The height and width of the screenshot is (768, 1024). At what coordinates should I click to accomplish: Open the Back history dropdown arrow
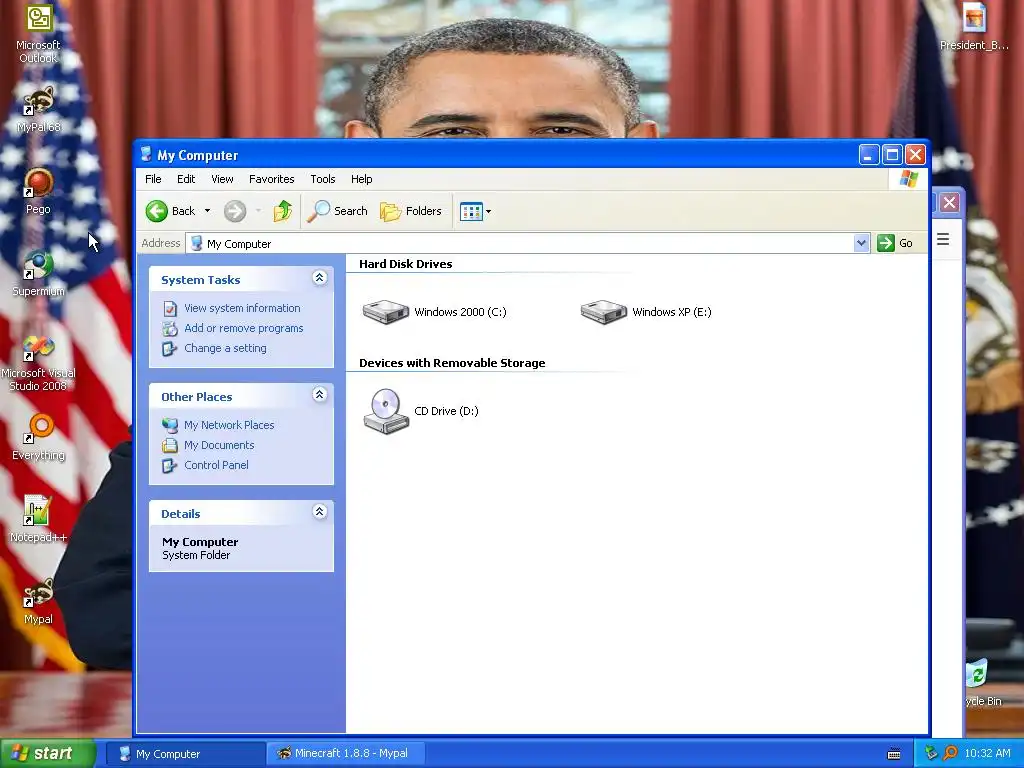pyautogui.click(x=207, y=211)
